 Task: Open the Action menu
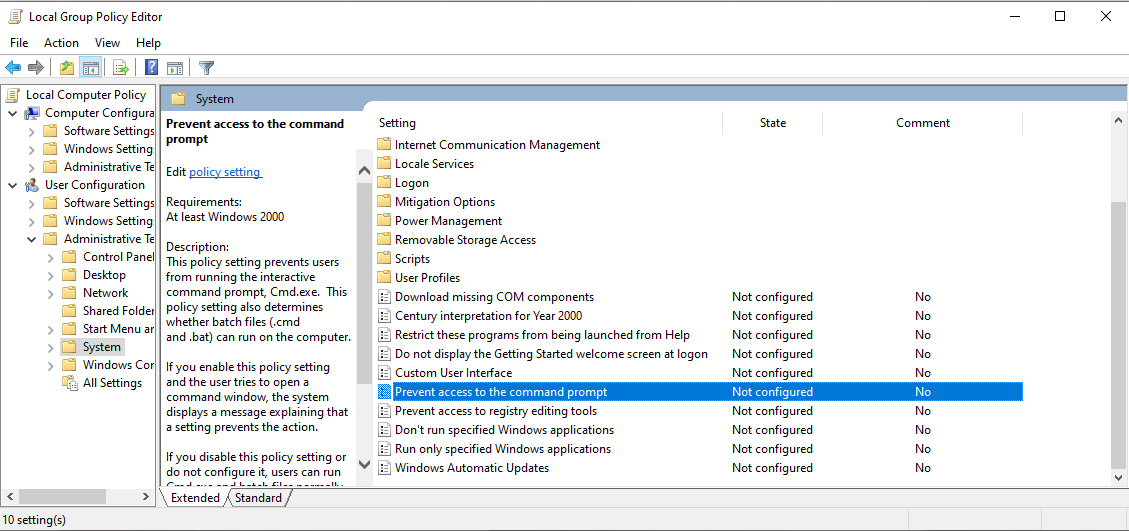61,43
